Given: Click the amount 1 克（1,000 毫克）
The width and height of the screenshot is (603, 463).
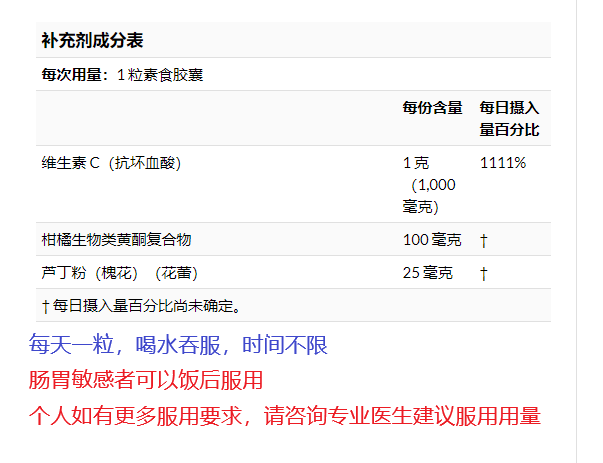Looking at the screenshot, I should 429,185.
